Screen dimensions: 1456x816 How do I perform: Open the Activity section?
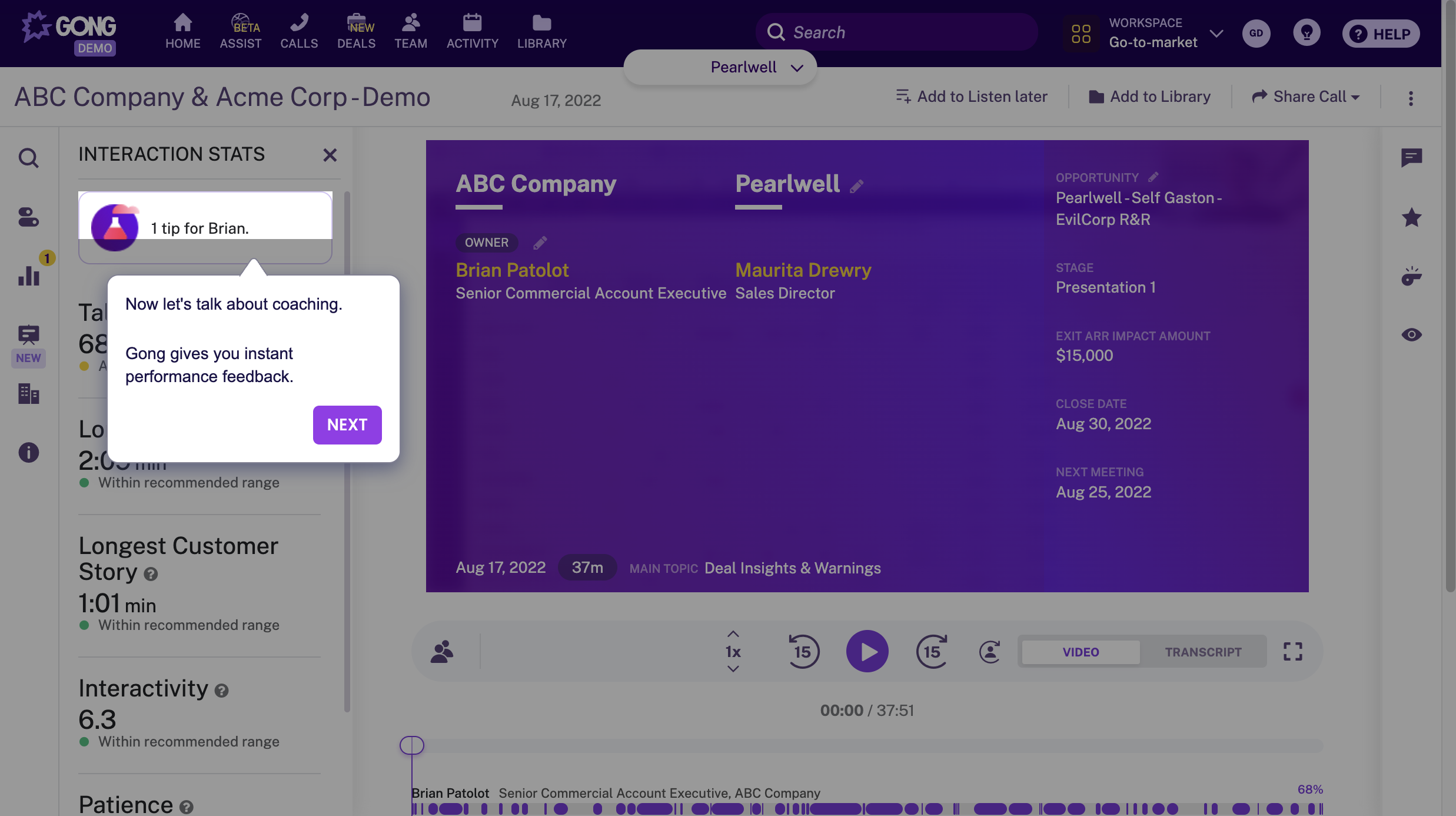coord(472,32)
